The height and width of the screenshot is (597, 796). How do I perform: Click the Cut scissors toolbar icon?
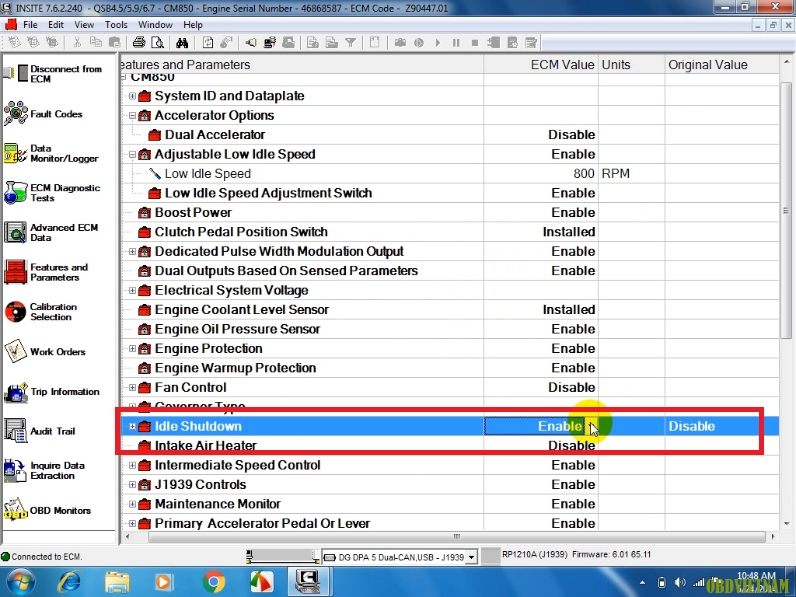77,43
